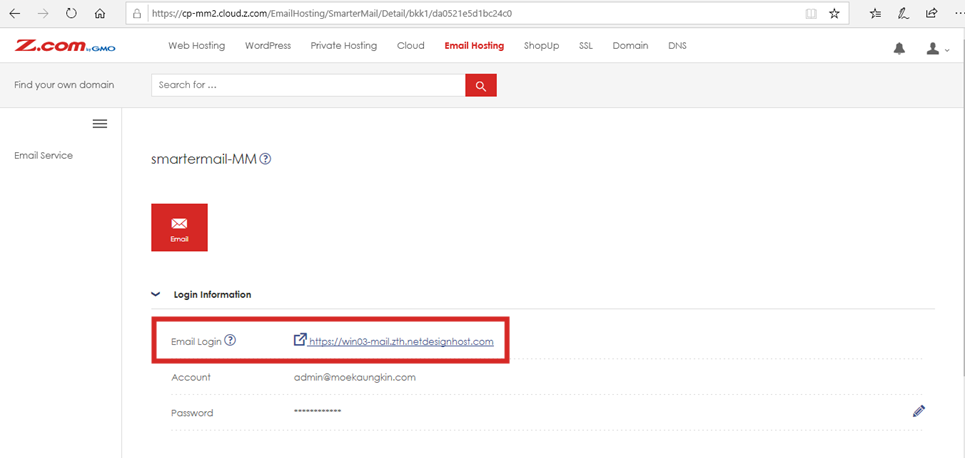Screen dimensions: 965x458
Task: Open the browser home page icon
Action: point(100,14)
